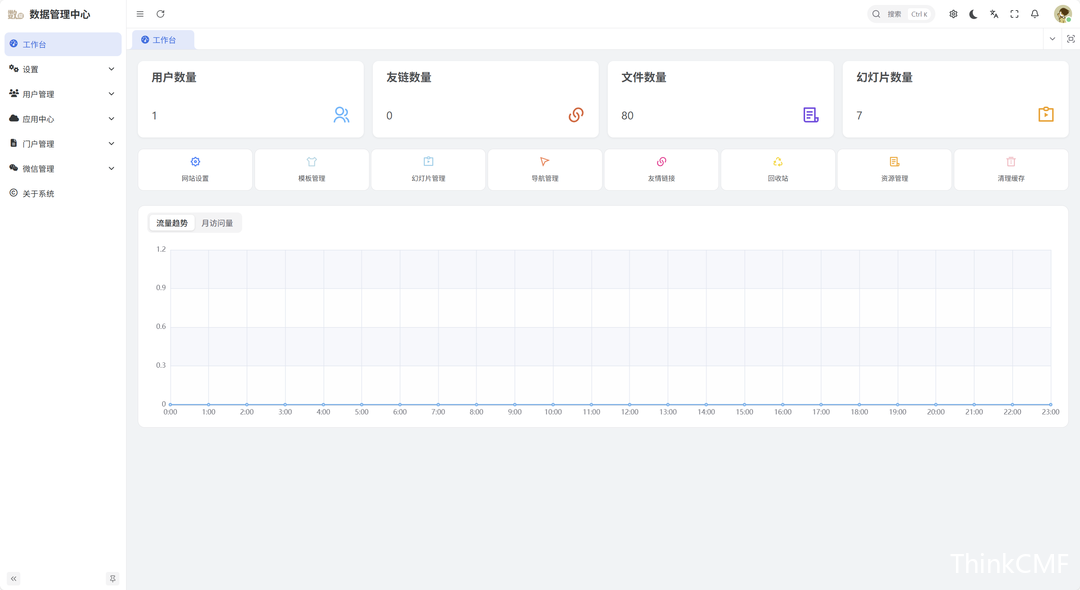The width and height of the screenshot is (1080, 590).
Task: Toggle the sidebar menu hamburger icon
Action: (x=140, y=14)
